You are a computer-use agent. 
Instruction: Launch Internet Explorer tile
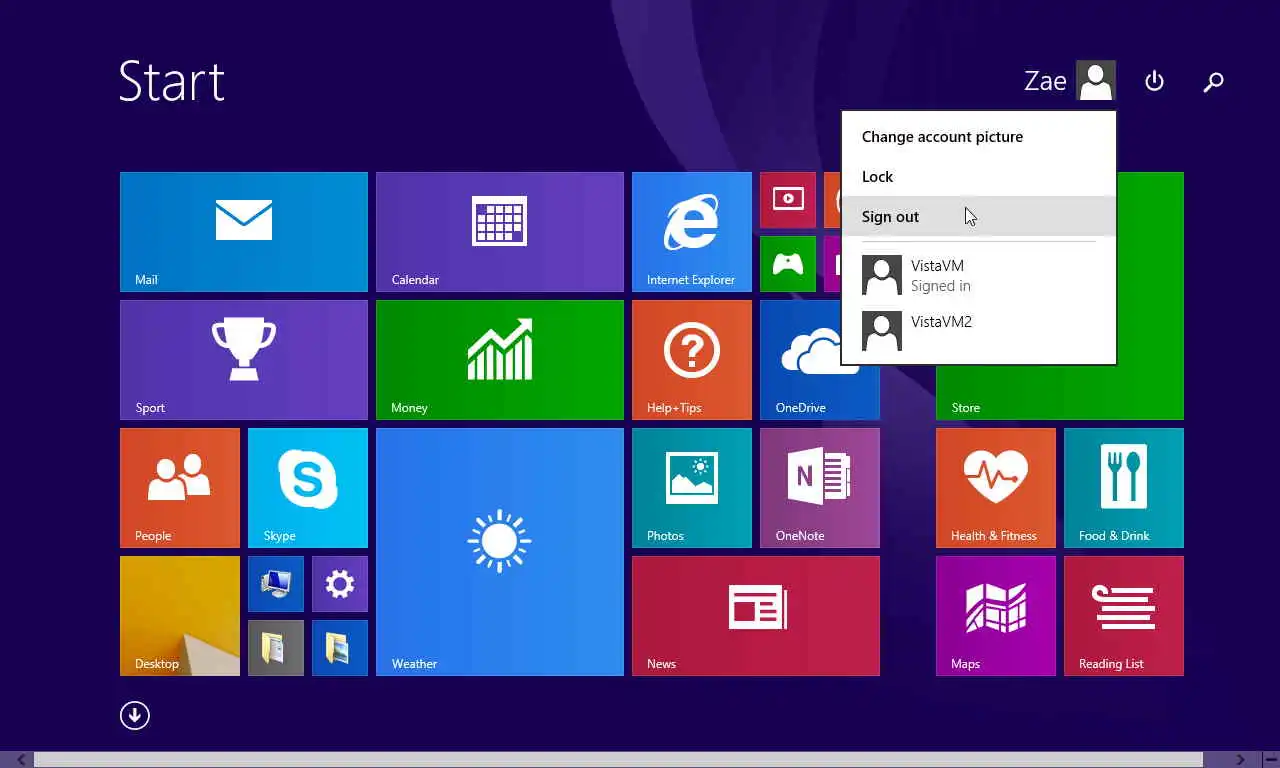click(692, 232)
